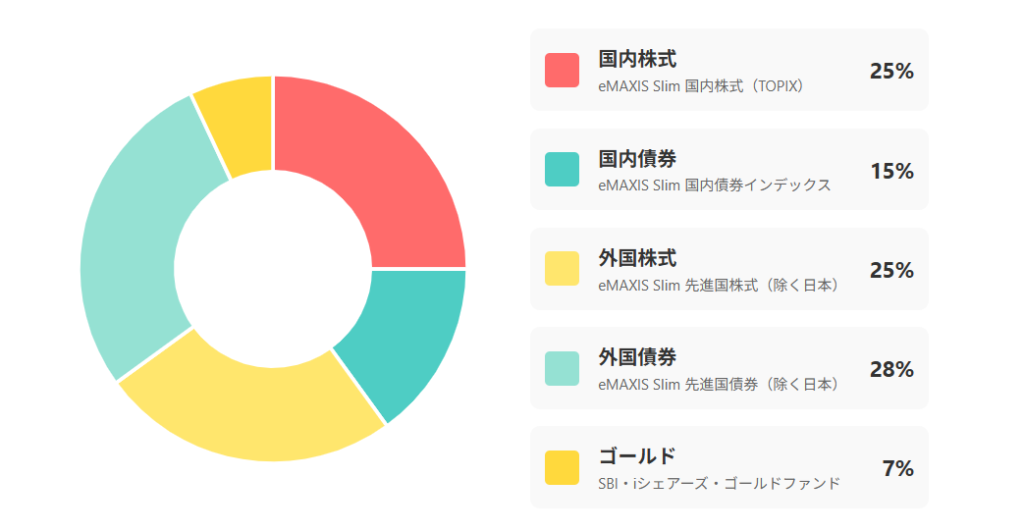This screenshot has width=1024, height=531.
Task: Click the ゴールド legend title
Action: point(637,456)
